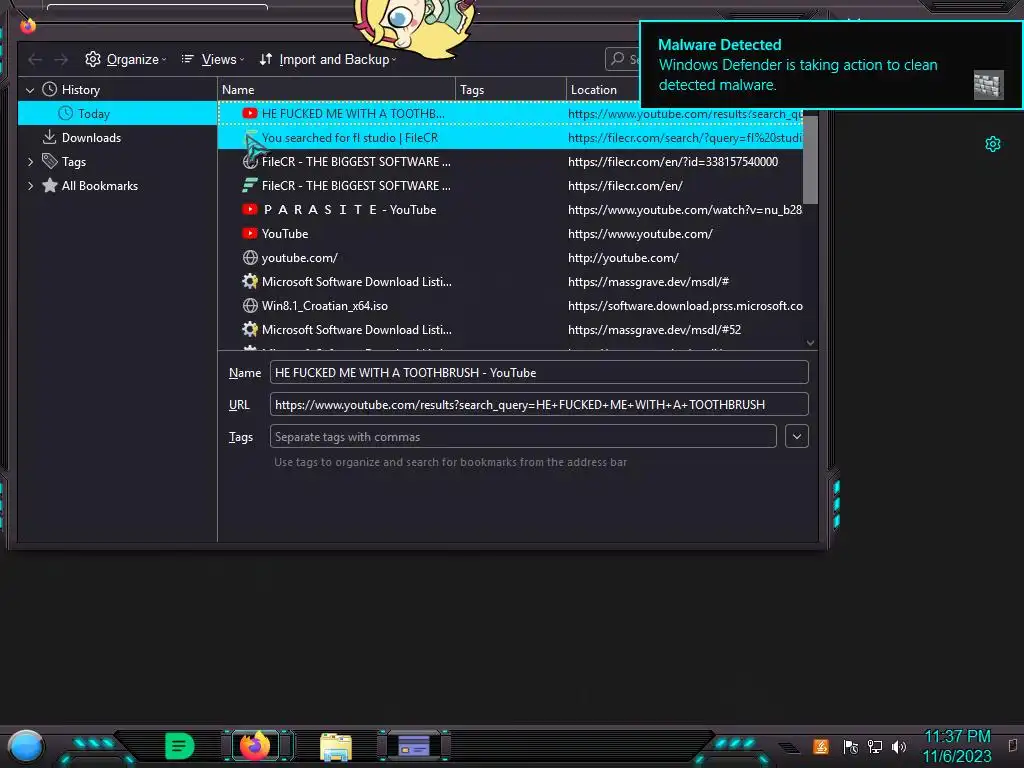The image size is (1024, 768).
Task: Click the search history field
Action: point(622,59)
